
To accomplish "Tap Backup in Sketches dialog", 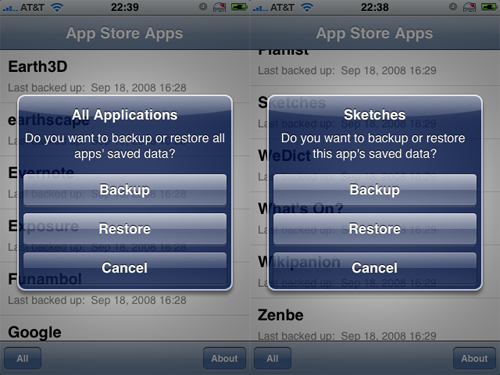I will pyautogui.click(x=375, y=189).
